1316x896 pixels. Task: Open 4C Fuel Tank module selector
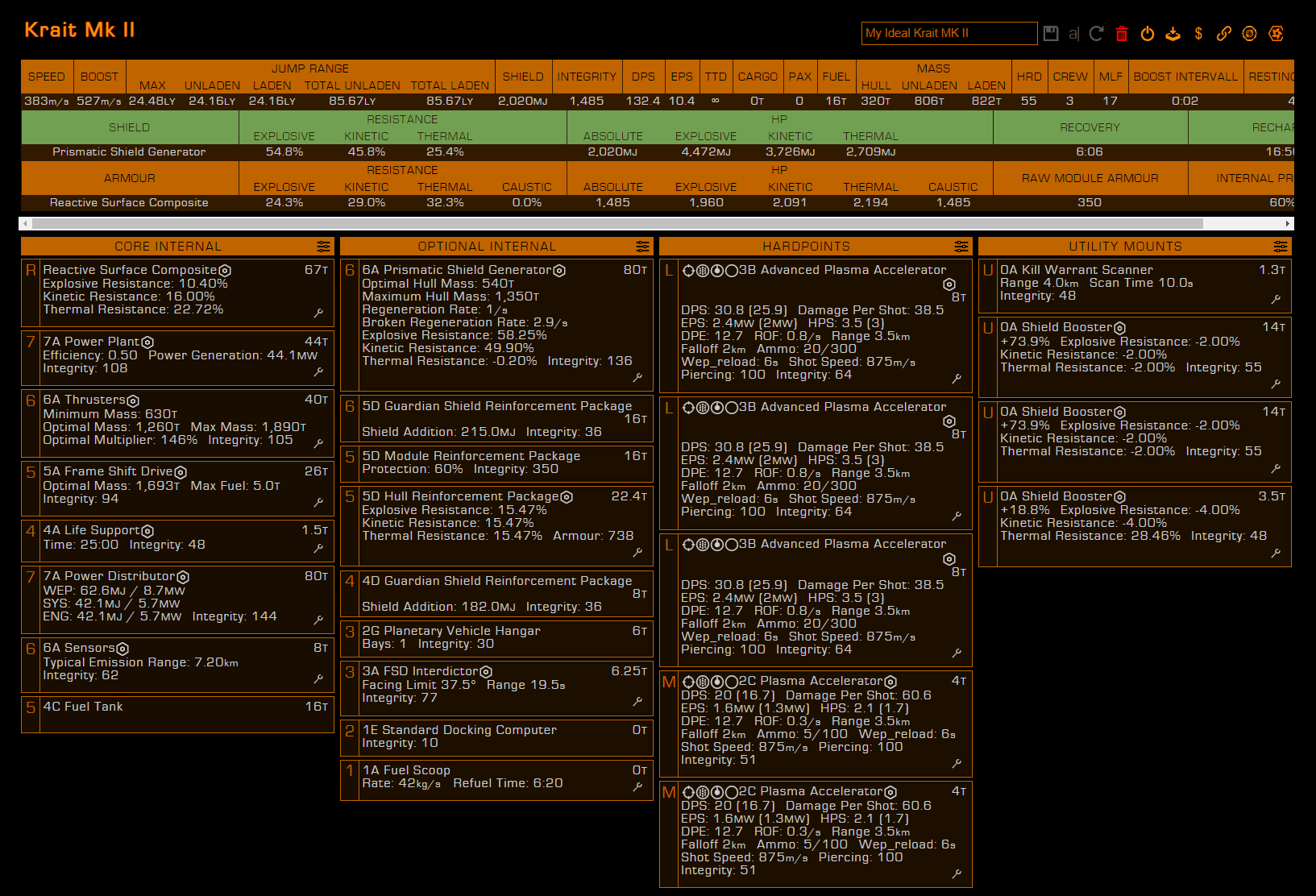(x=177, y=715)
